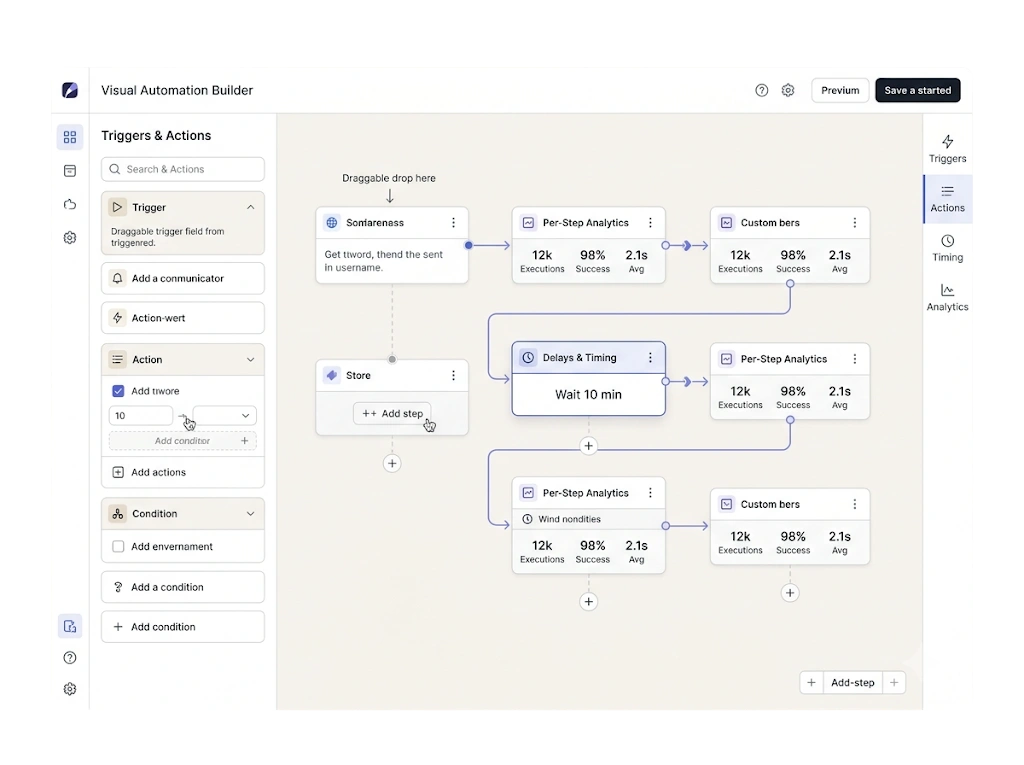Image resolution: width=1024 pixels, height=765 pixels.
Task: Click the Wait 10 min box
Action: (588, 395)
